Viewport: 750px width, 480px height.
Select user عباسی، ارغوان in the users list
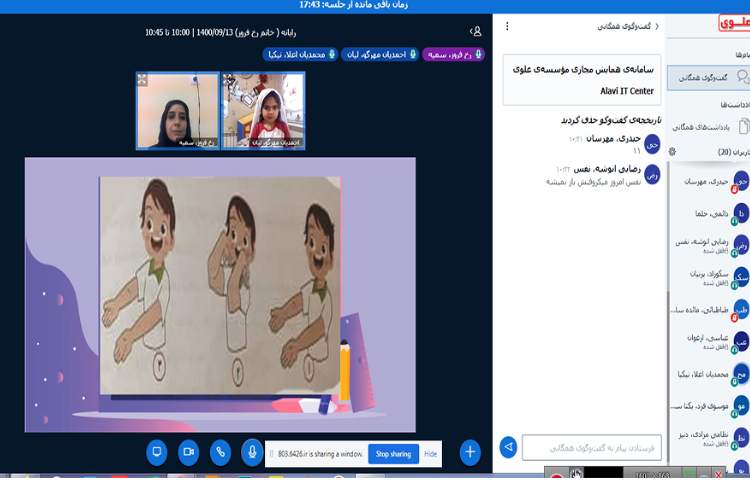click(710, 341)
